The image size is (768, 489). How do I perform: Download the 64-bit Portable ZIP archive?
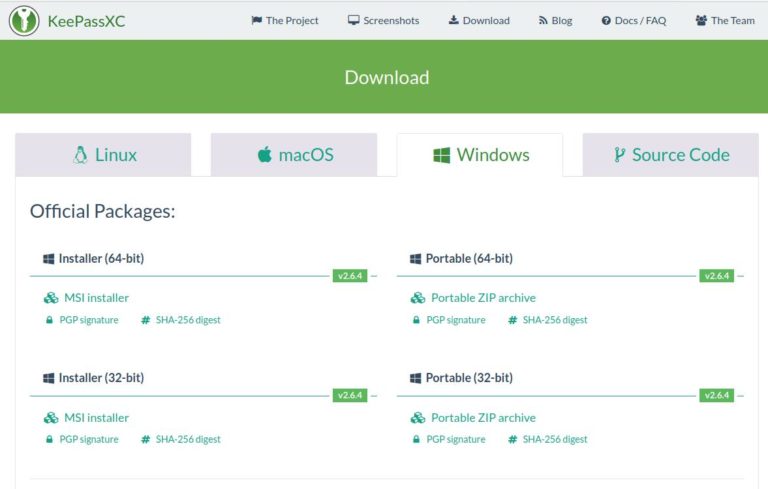(x=483, y=298)
